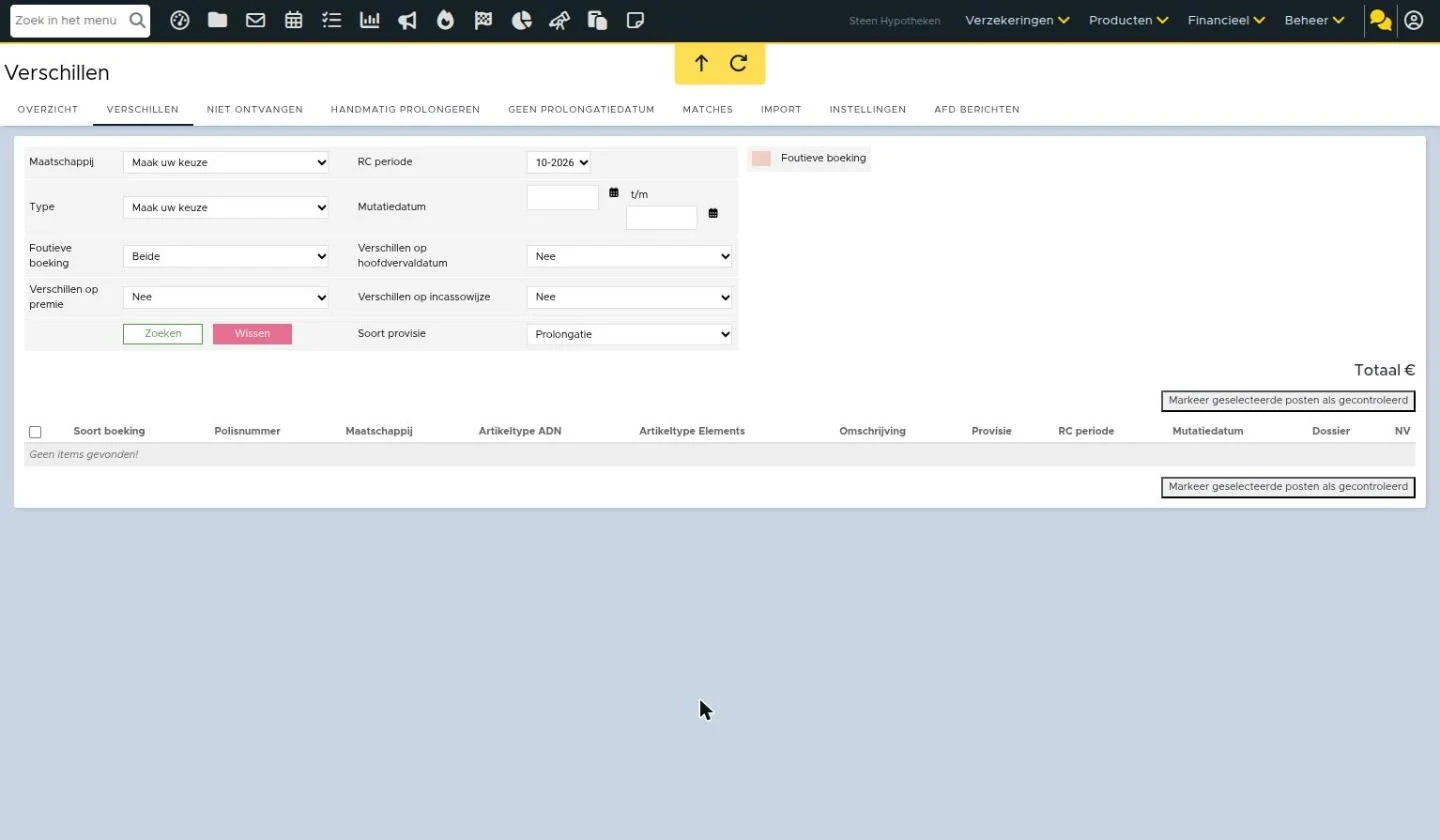Expand the Beheer menu
This screenshot has width=1440, height=840.
coord(1314,20)
